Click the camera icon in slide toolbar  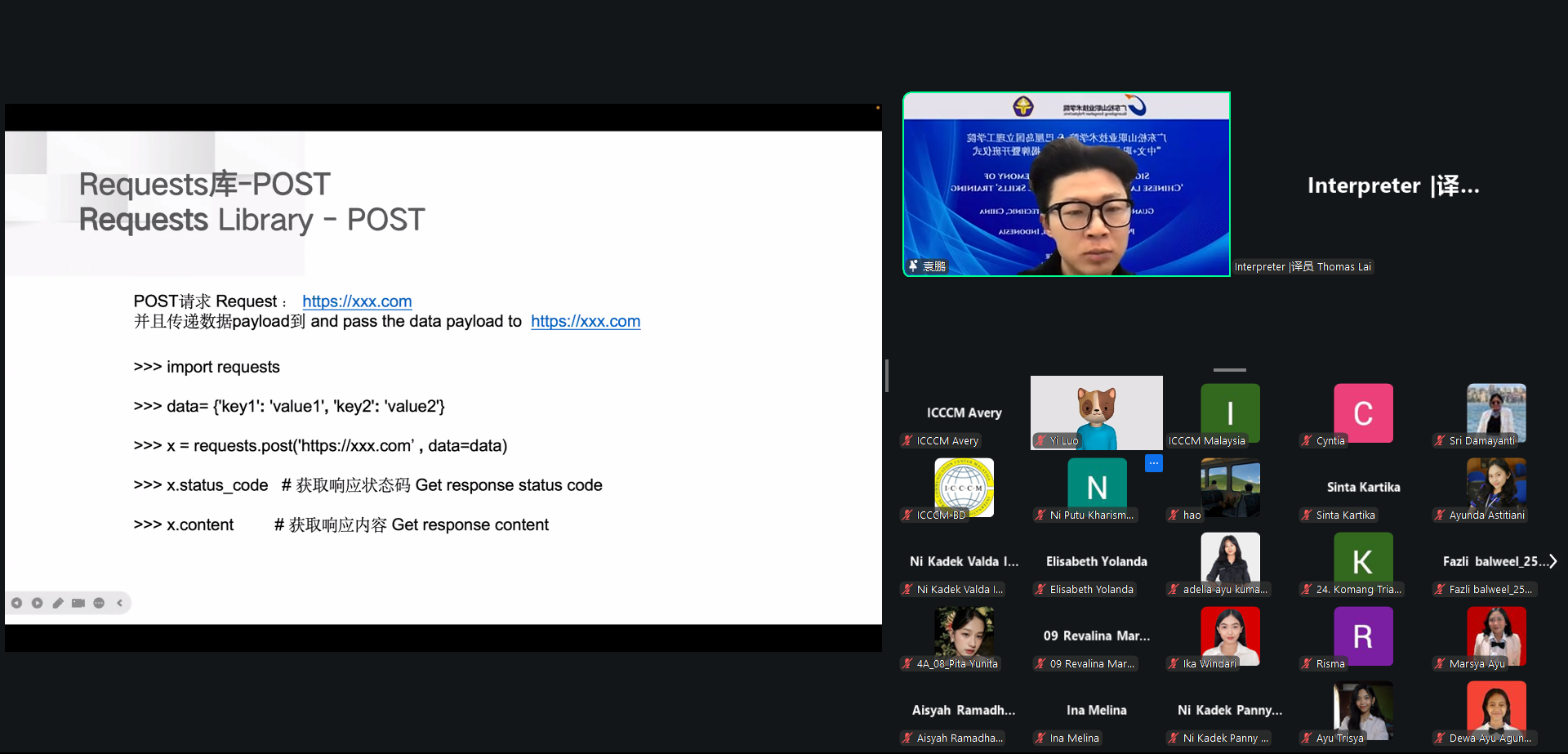pyautogui.click(x=78, y=603)
